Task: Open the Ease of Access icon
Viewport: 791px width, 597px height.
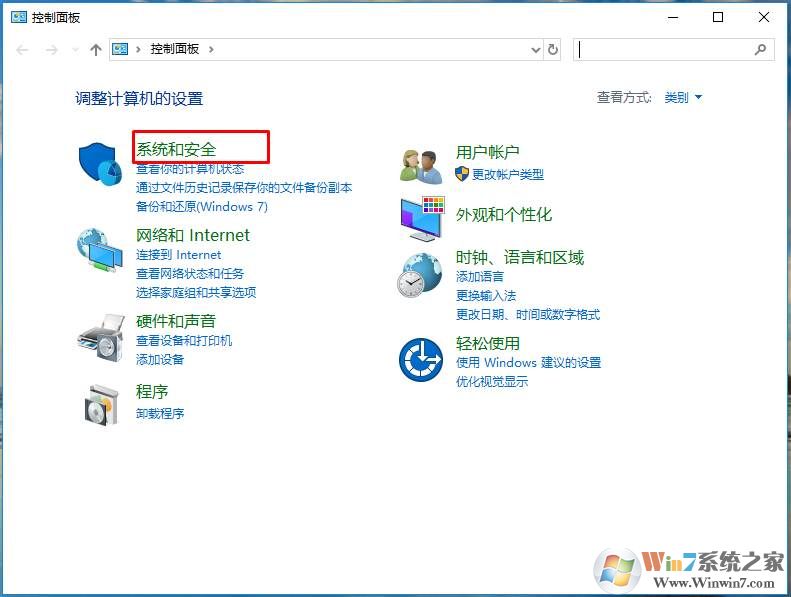Action: (421, 360)
